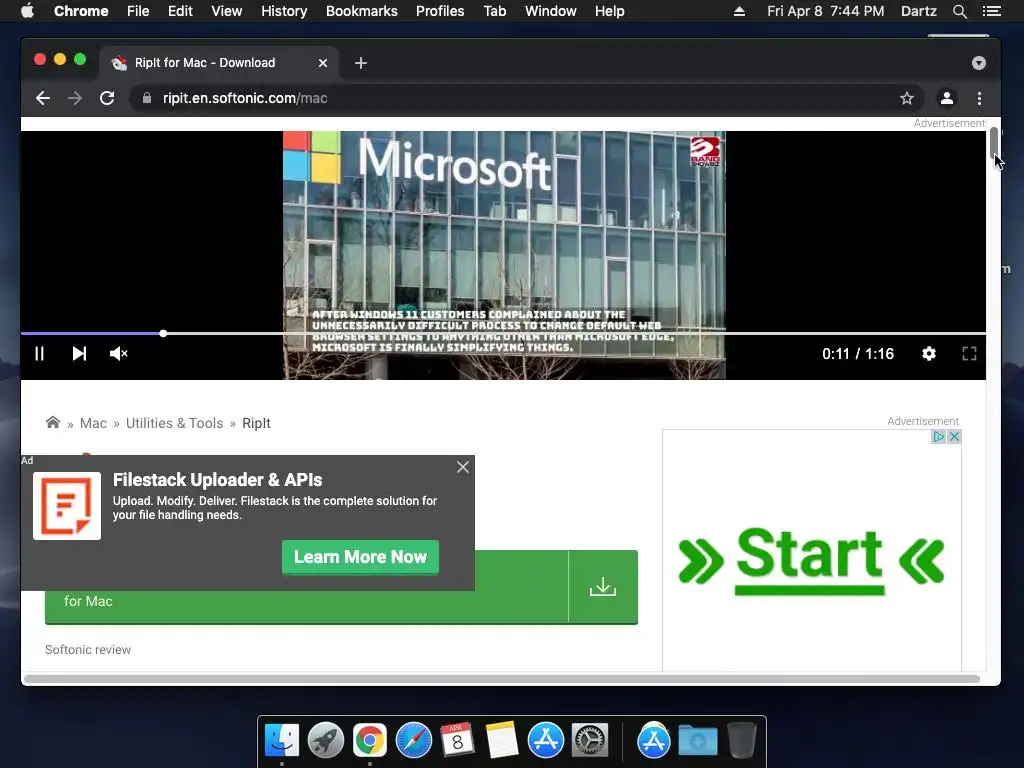The width and height of the screenshot is (1024, 768).
Task: Open Notification Center list icon
Action: 991,11
